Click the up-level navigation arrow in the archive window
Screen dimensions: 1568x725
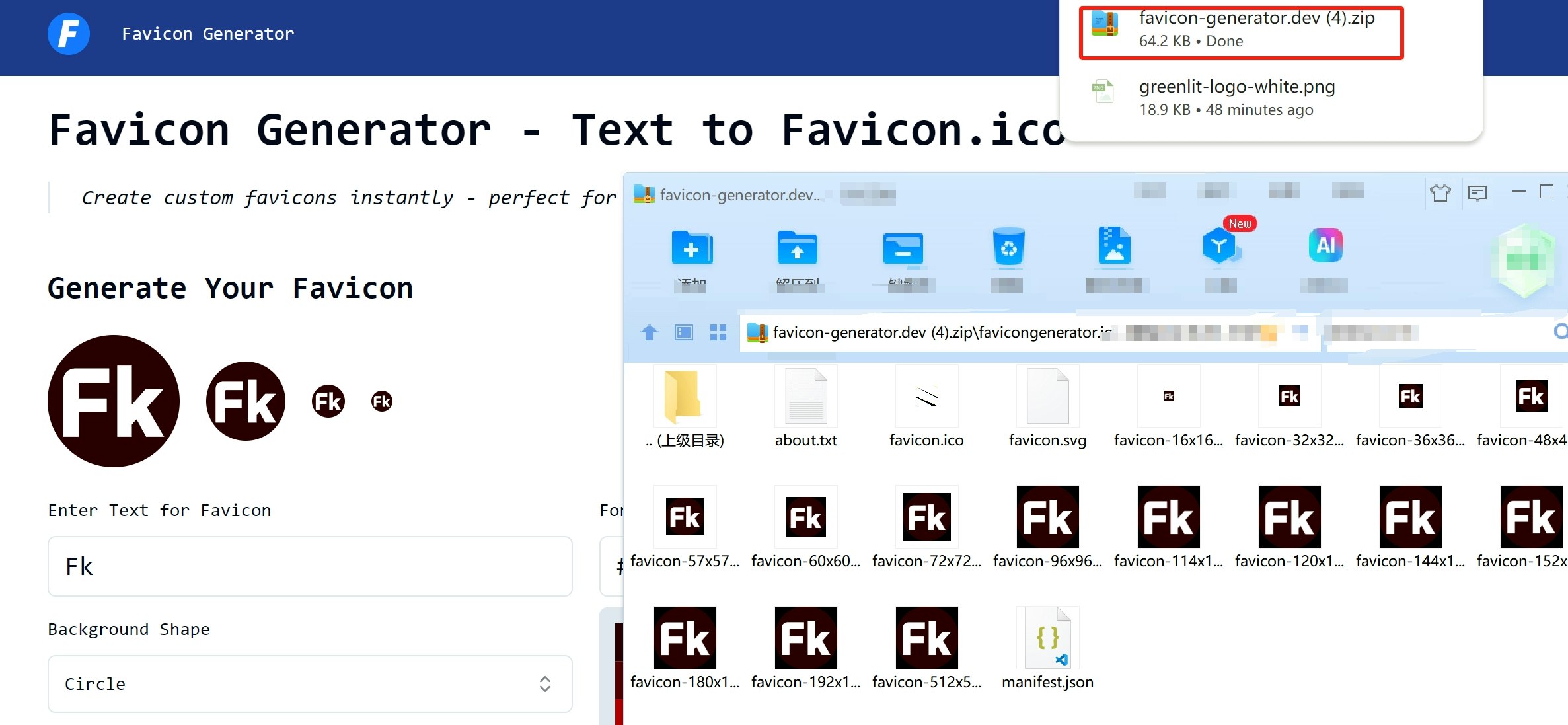tap(649, 333)
